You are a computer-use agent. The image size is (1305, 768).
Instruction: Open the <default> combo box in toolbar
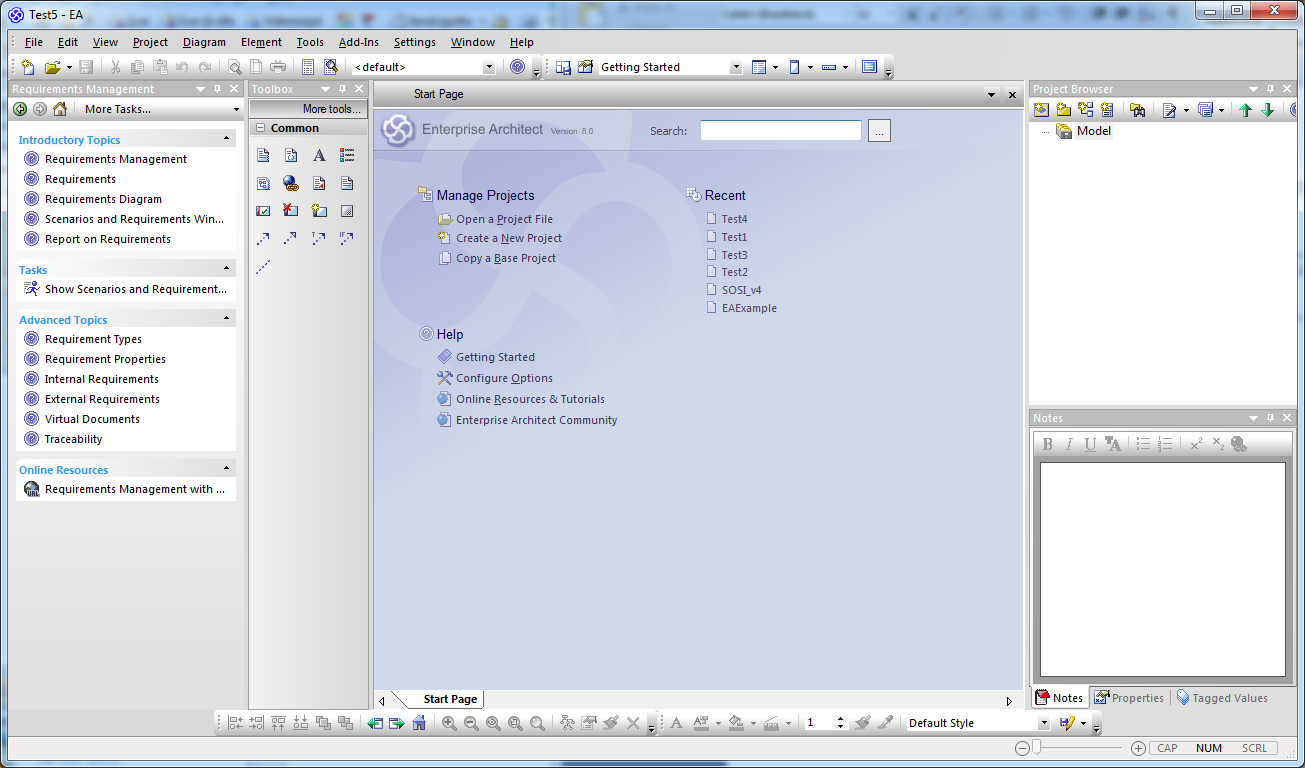click(x=489, y=67)
